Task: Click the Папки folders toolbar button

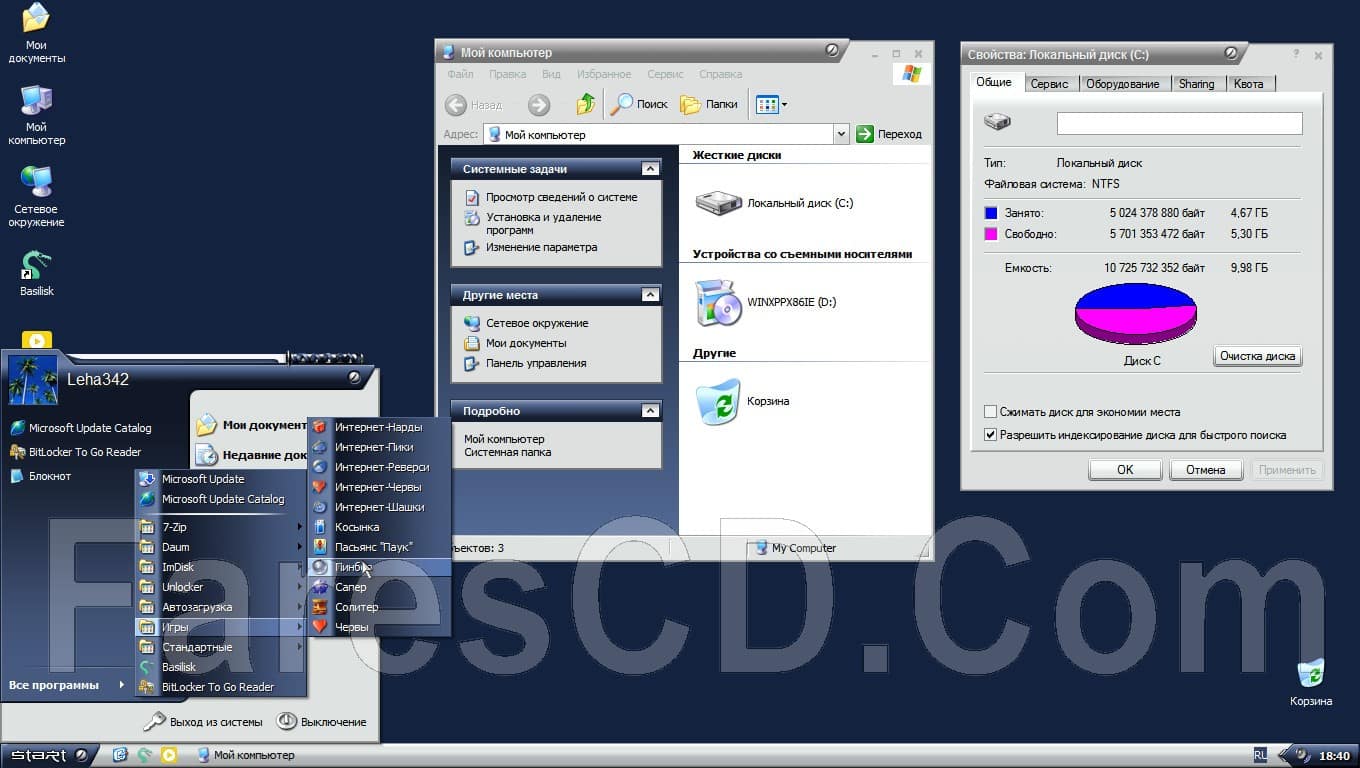Action: click(x=709, y=104)
